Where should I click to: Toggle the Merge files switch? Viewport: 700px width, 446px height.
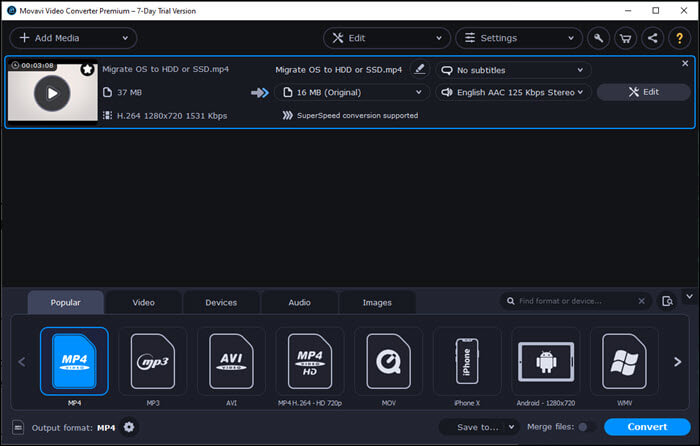585,427
